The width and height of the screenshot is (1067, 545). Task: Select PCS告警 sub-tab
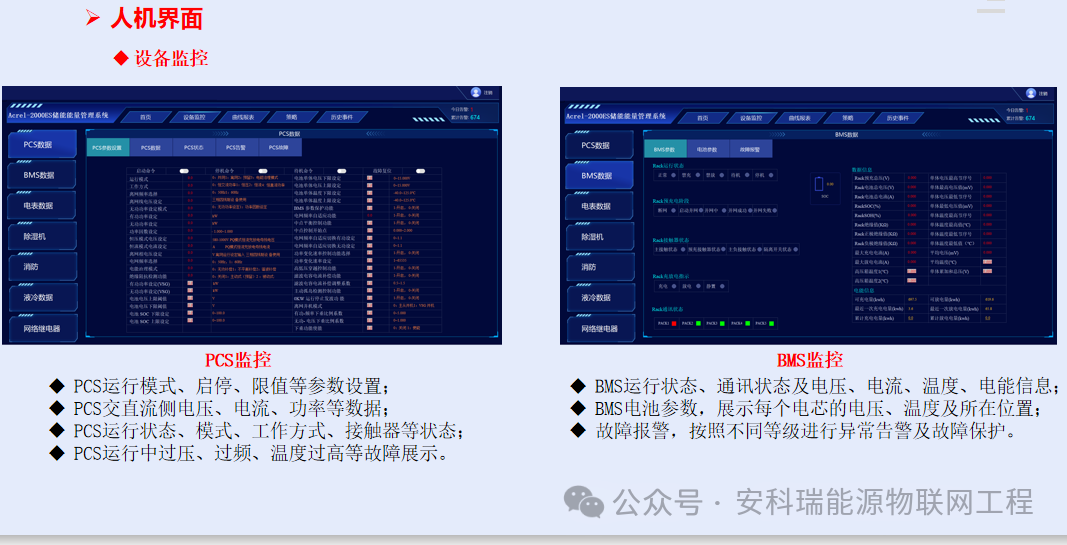236,147
